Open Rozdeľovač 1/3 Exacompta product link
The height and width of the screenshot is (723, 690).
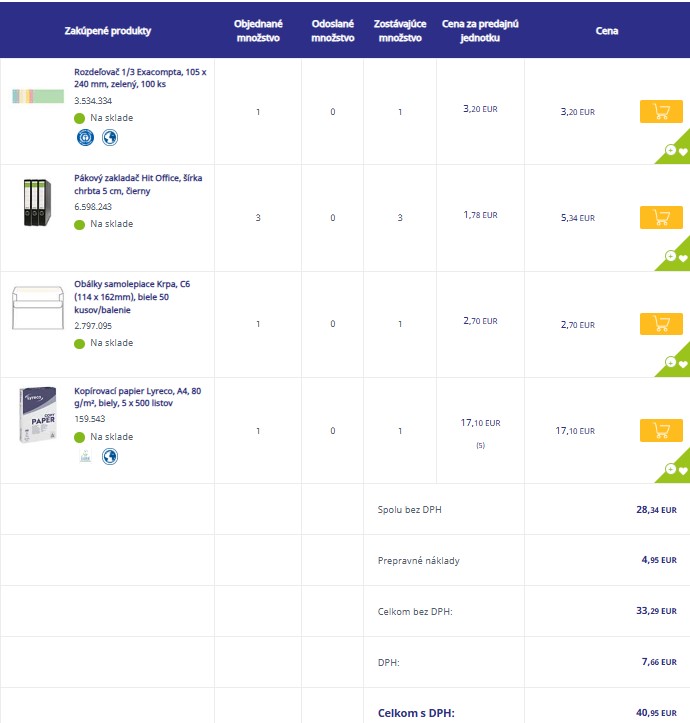139,78
